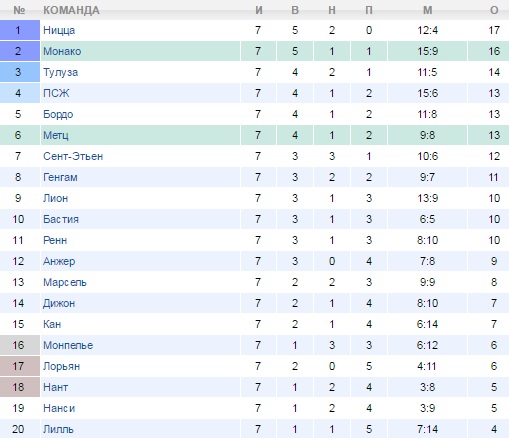Click the Тулуза team name
The height and width of the screenshot is (438, 509).
click(x=60, y=72)
